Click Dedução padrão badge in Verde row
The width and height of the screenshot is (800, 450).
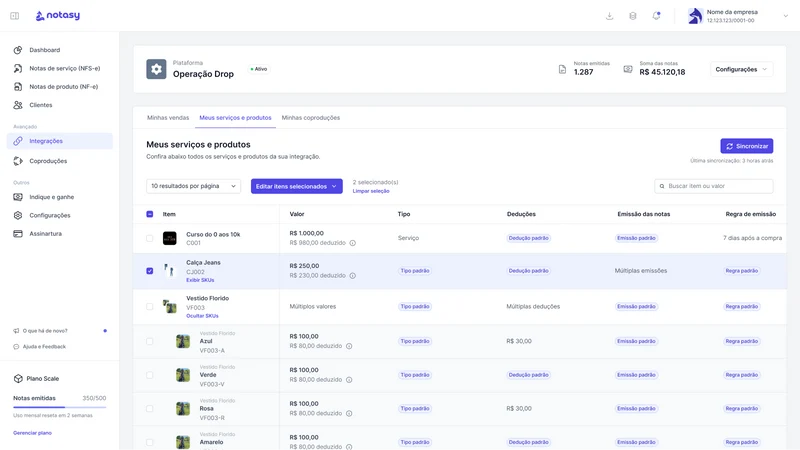(x=529, y=375)
